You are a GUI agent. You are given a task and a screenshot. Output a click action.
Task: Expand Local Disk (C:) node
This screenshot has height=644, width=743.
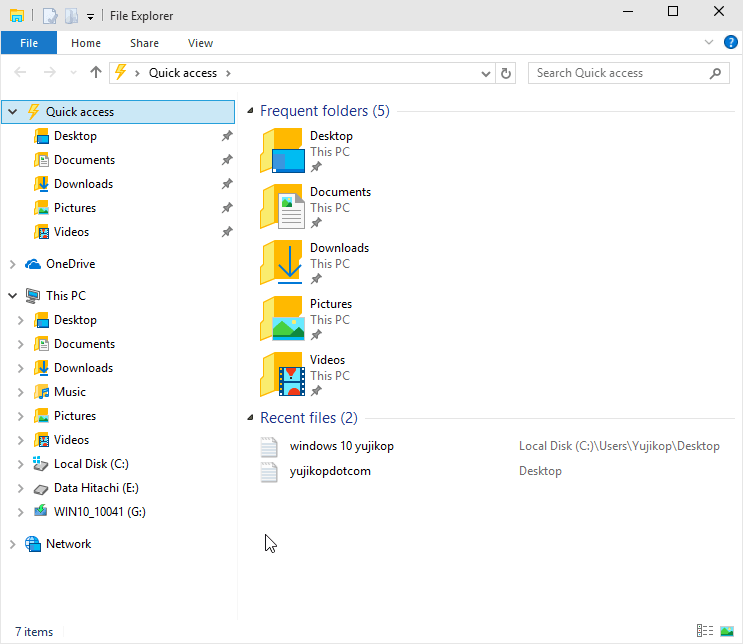coord(20,464)
